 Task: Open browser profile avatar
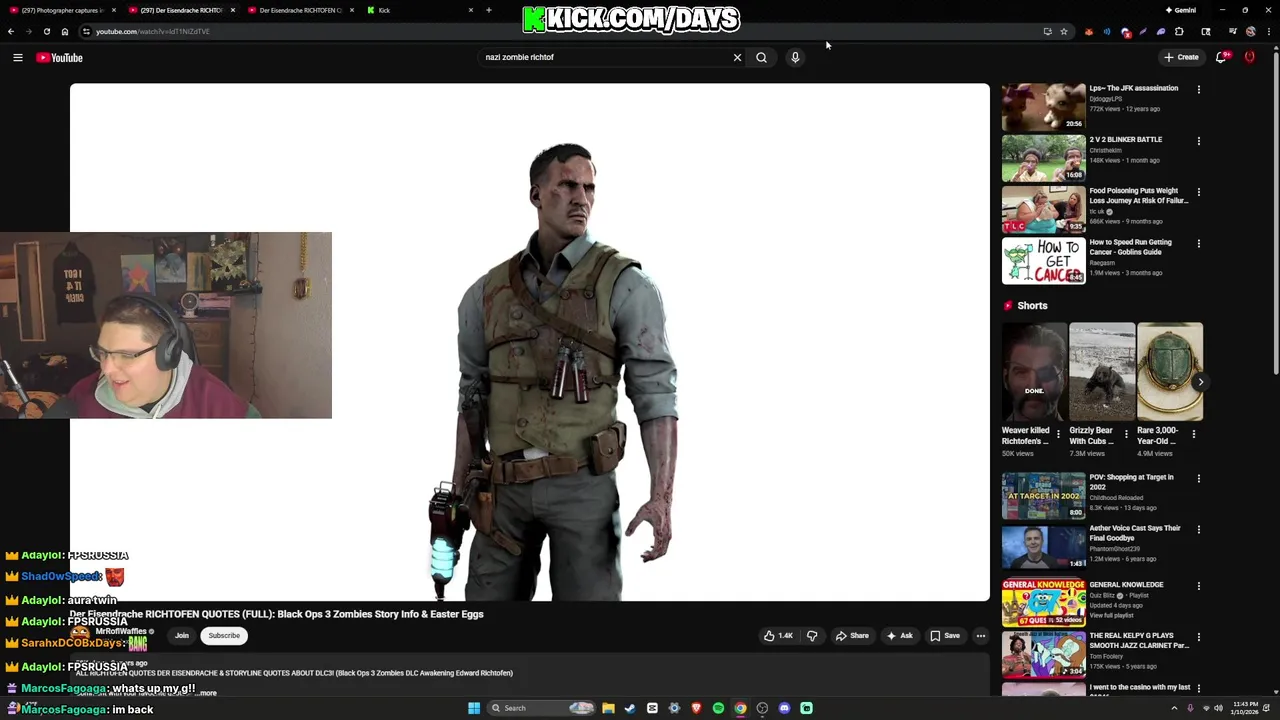pos(1251,31)
